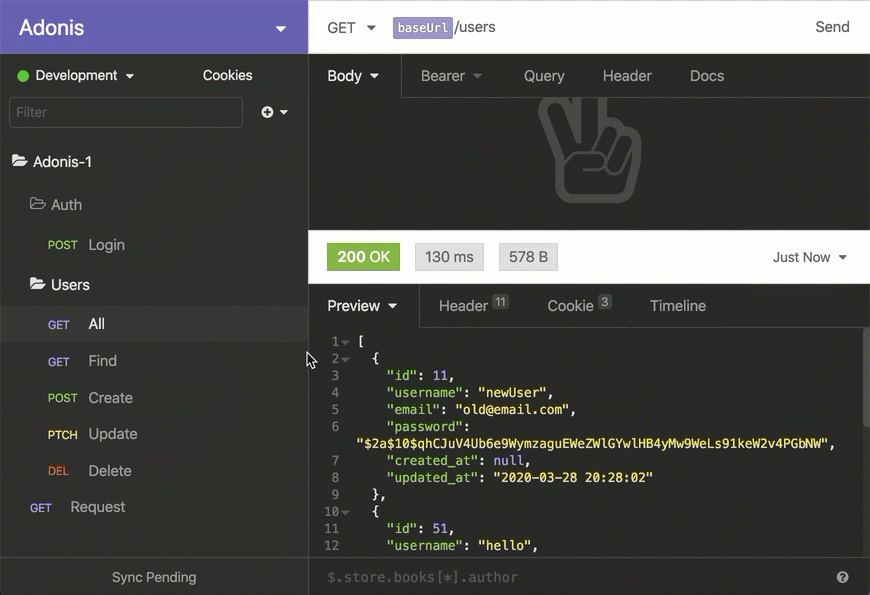Click the 578 B response size badge
The width and height of the screenshot is (870, 595).
[528, 257]
